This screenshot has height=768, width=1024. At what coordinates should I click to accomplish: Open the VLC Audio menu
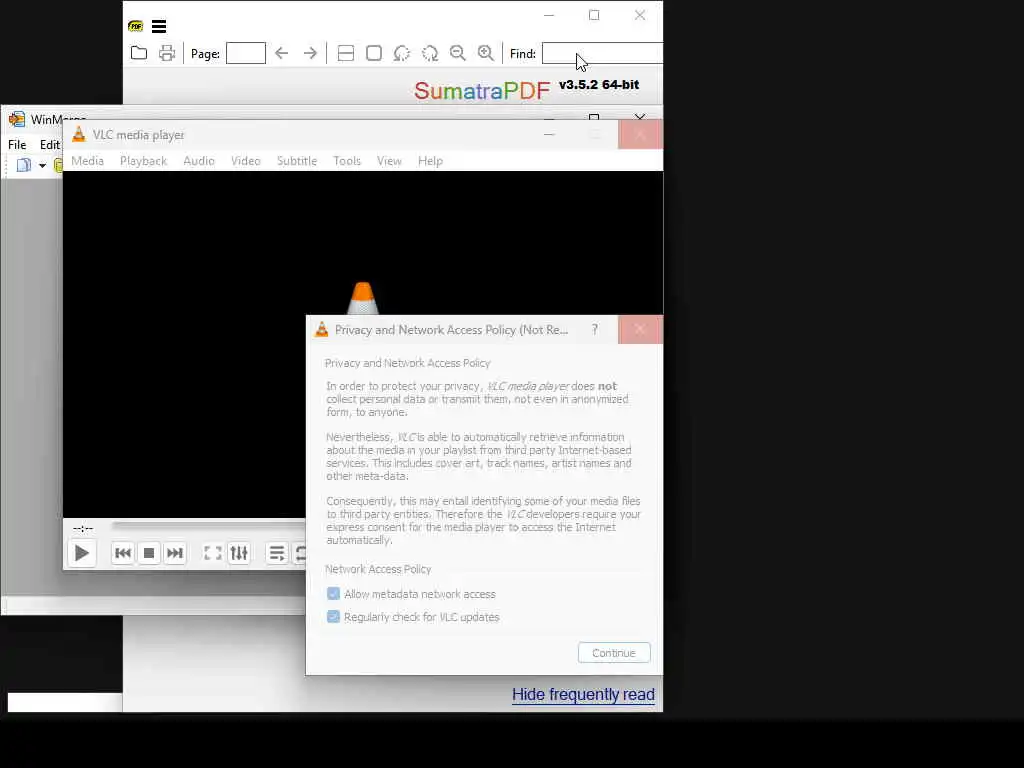199,161
